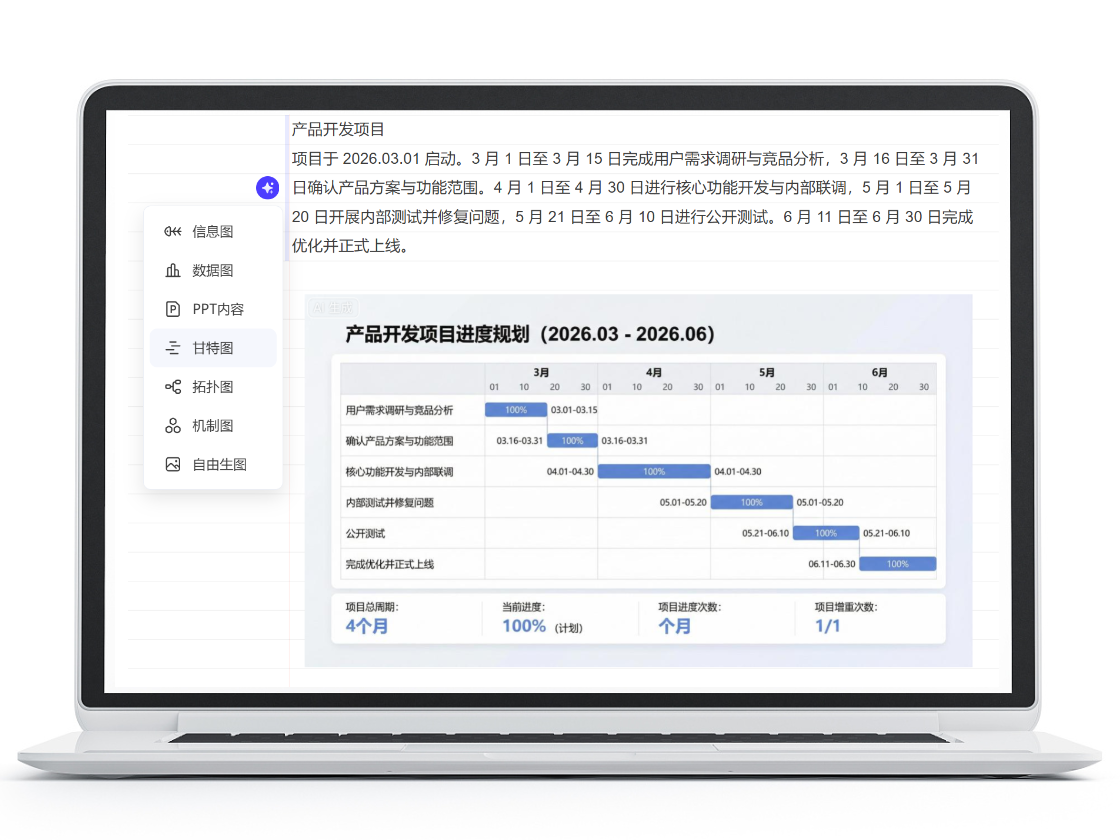Click the 内部测试并修复问题 row label
Screen dimensions: 1120x840
point(390,503)
